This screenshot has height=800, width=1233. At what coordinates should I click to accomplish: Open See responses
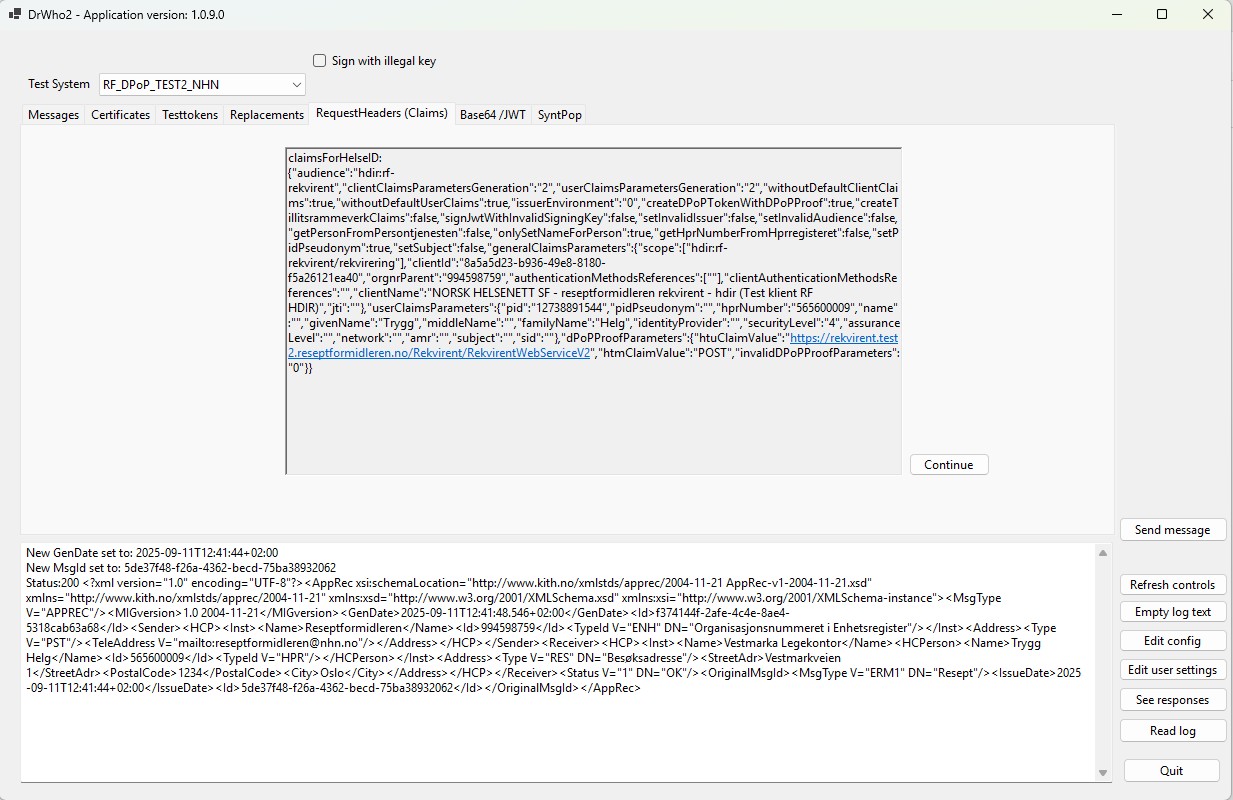[x=1172, y=699]
